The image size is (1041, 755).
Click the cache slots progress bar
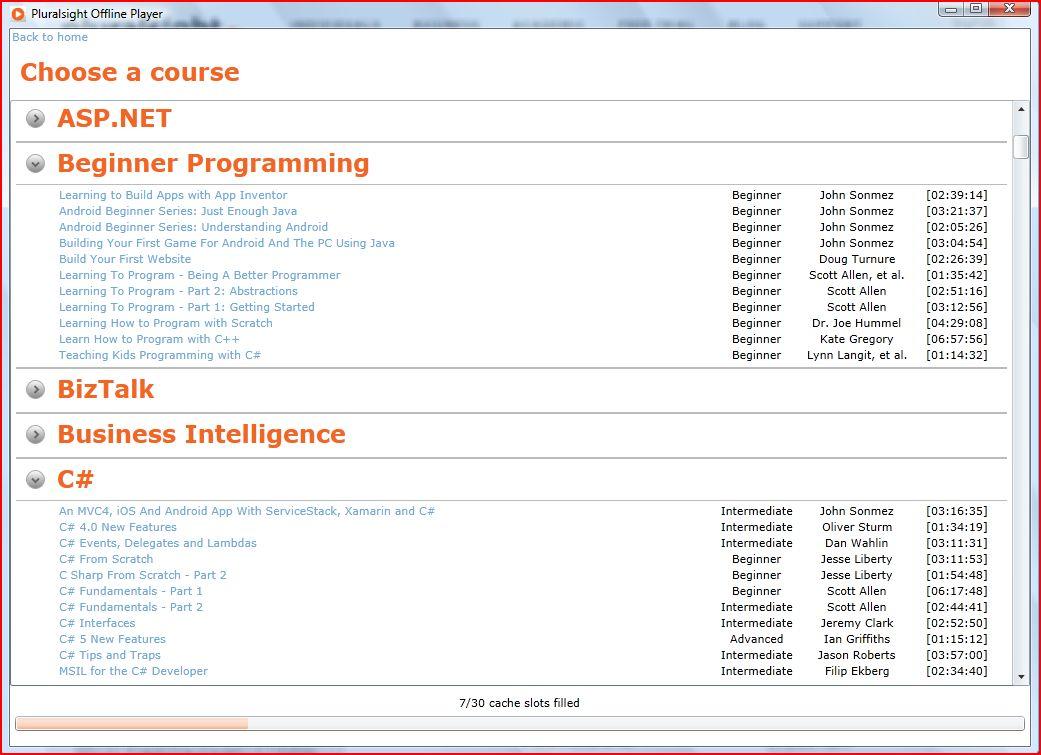(x=519, y=723)
